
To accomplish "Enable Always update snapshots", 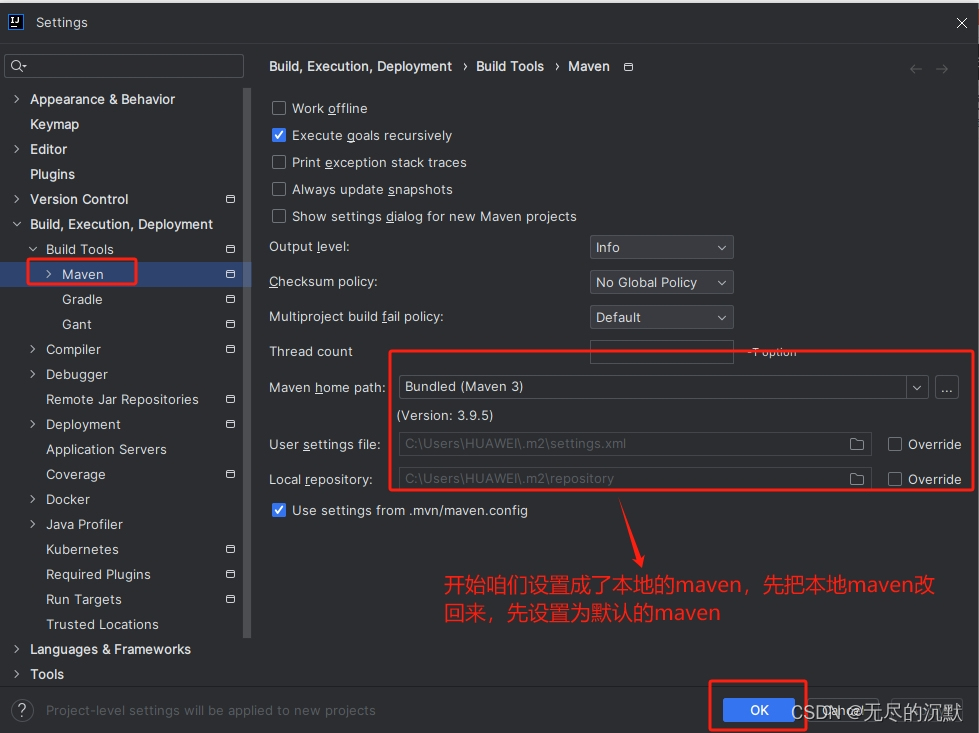I will [278, 189].
